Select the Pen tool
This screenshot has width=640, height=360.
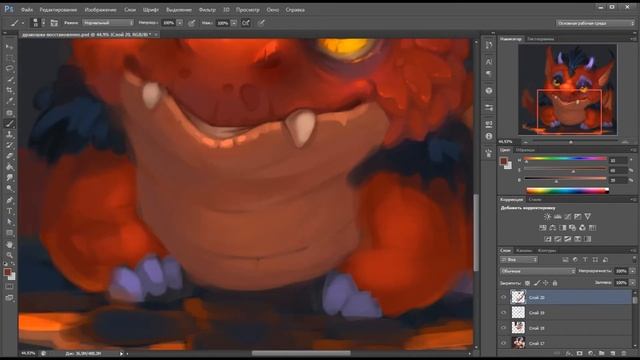point(9,200)
